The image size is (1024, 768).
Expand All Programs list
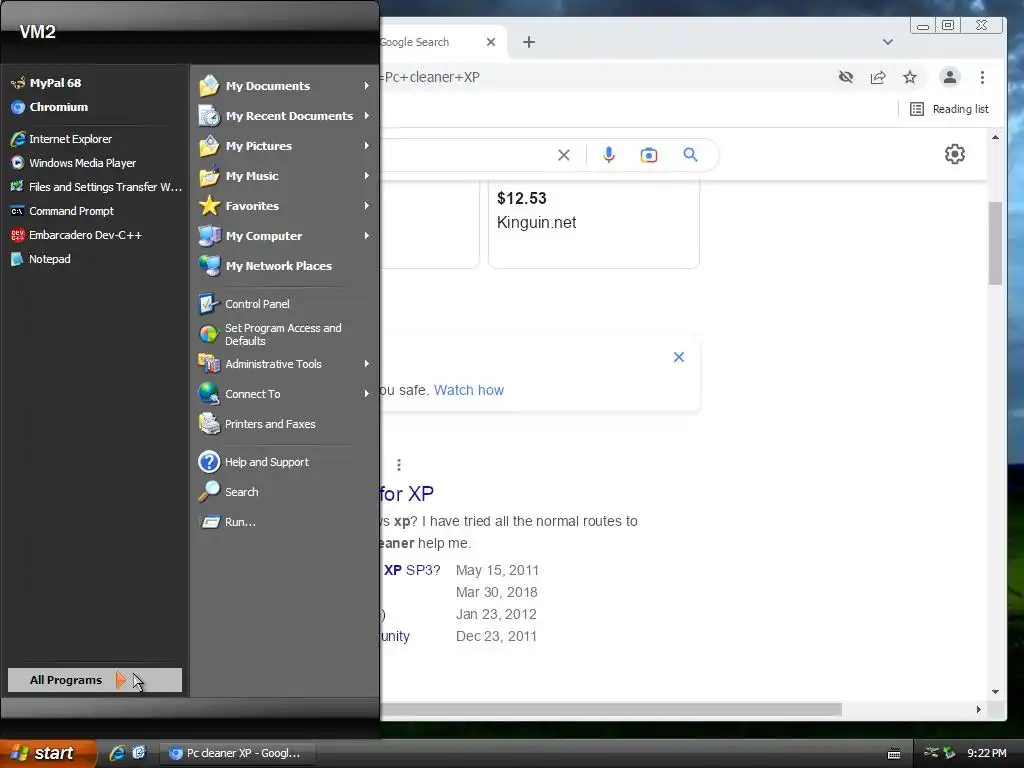(x=95, y=680)
